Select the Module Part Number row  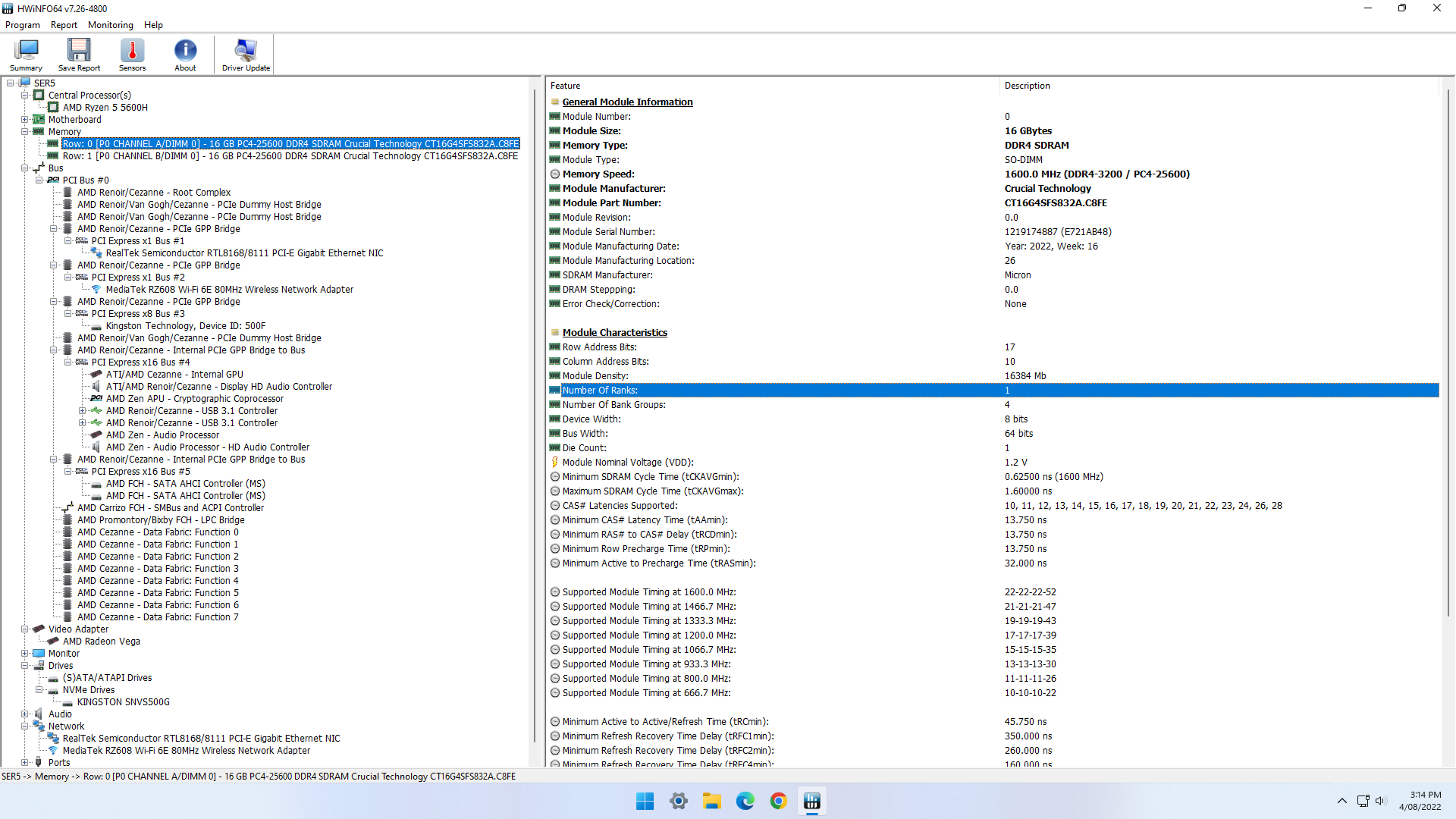click(x=993, y=203)
